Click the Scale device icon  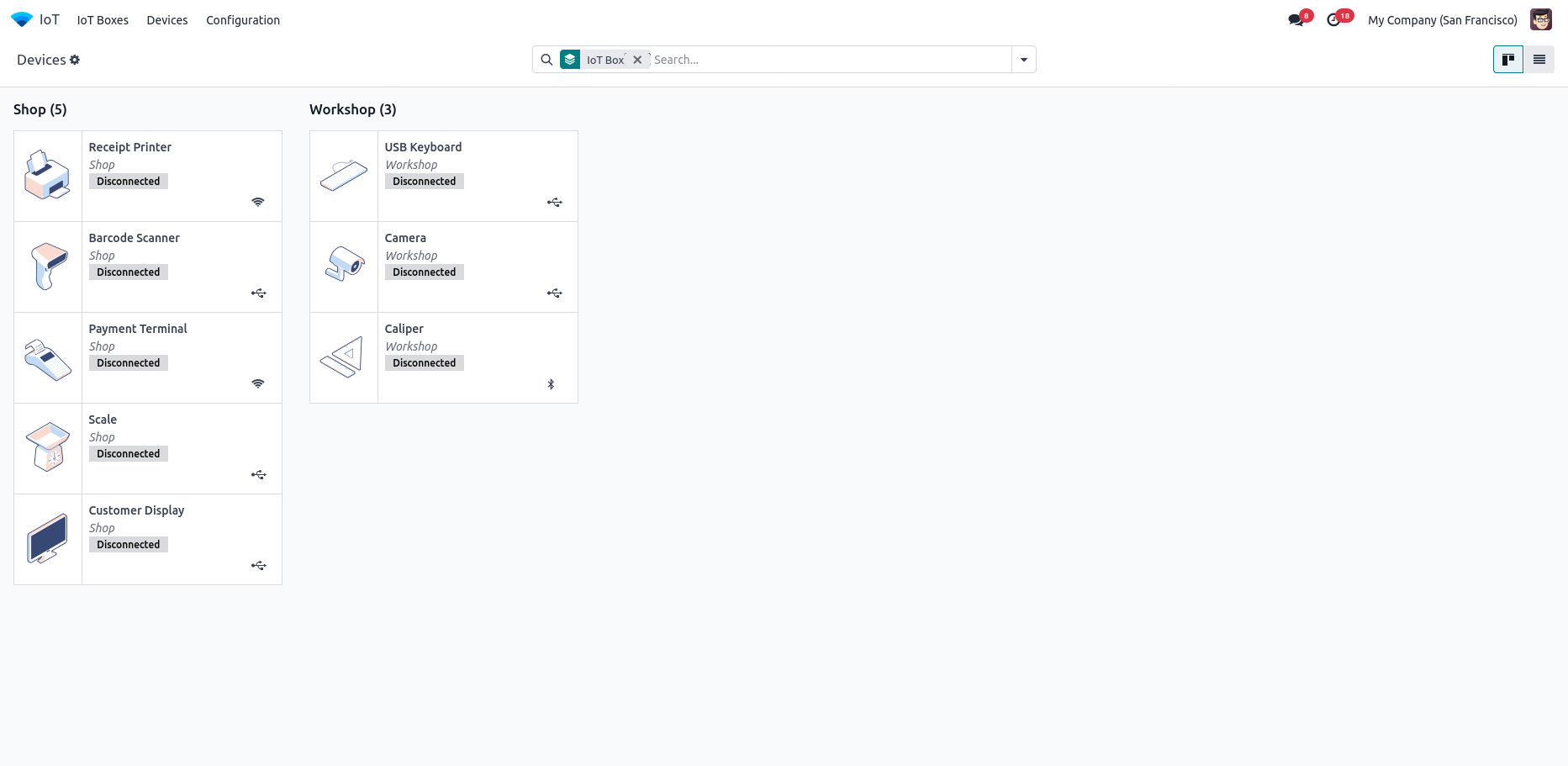coord(47,447)
